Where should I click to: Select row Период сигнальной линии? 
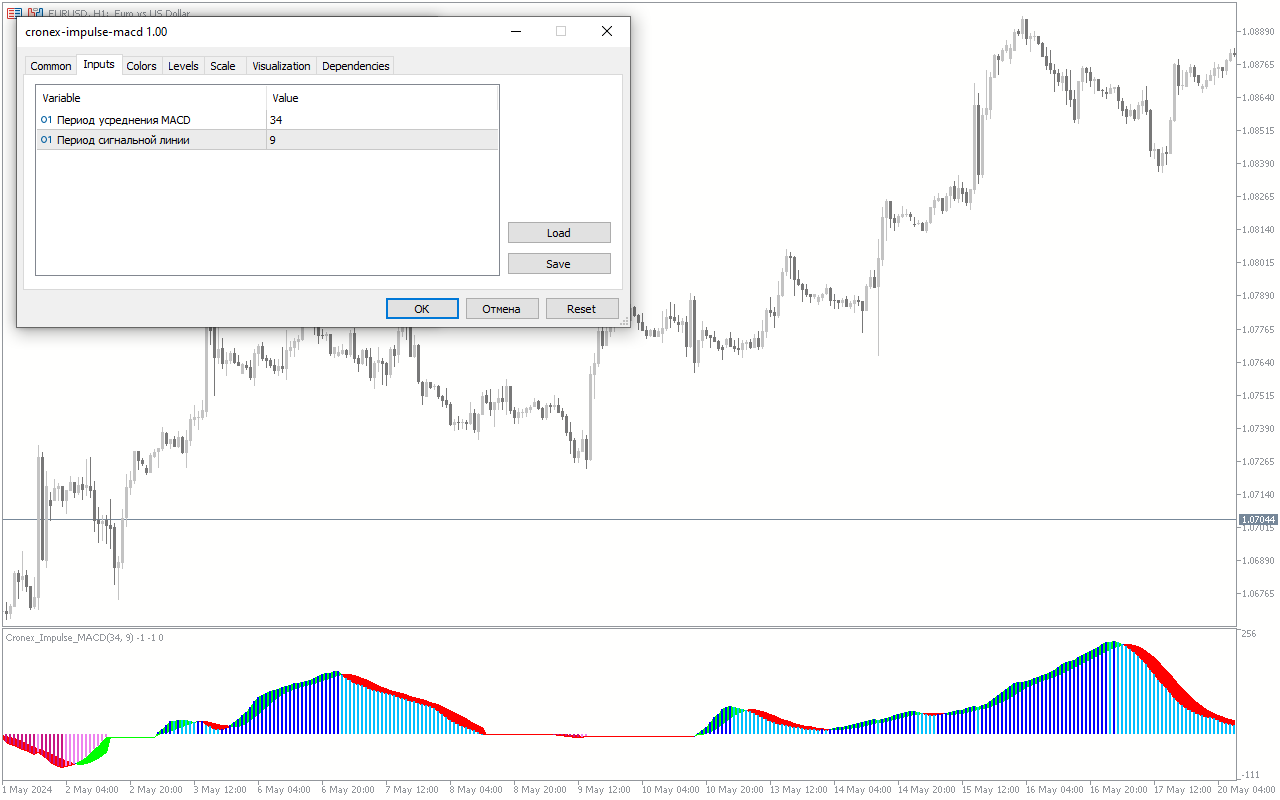pos(267,140)
